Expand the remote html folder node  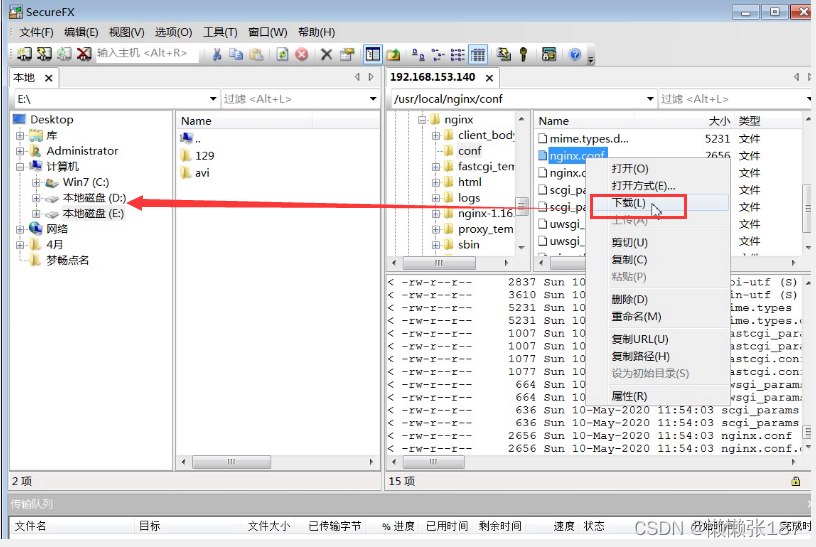(x=436, y=183)
